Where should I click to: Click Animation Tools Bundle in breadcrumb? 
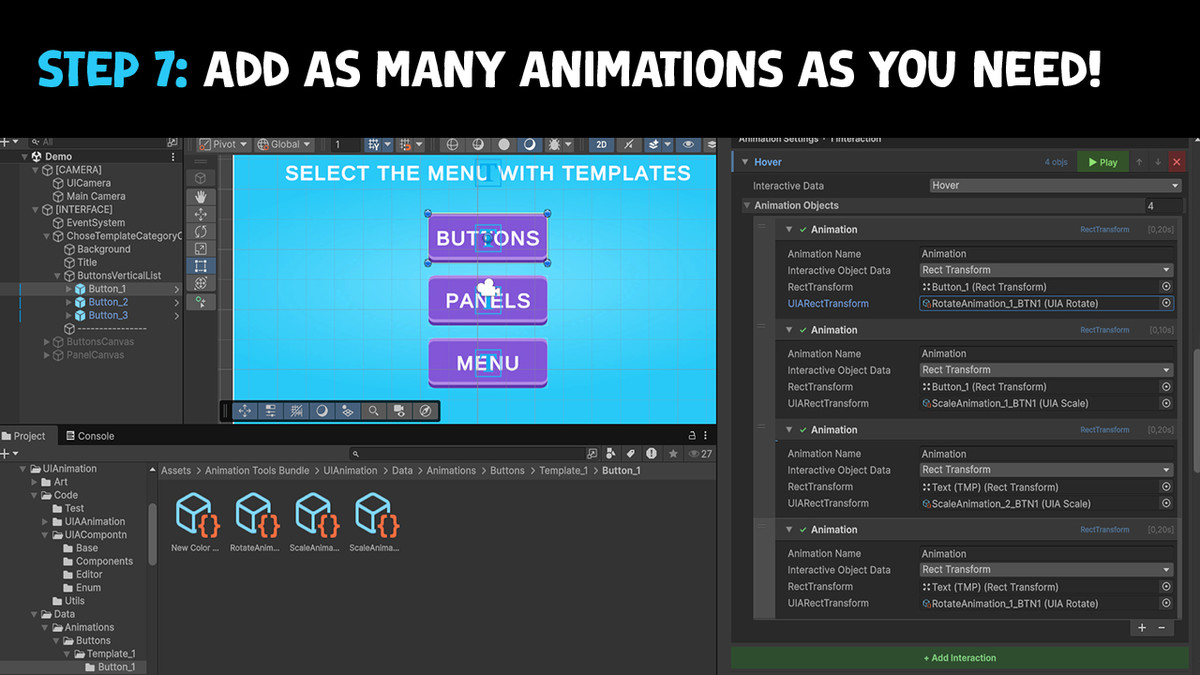pyautogui.click(x=257, y=470)
